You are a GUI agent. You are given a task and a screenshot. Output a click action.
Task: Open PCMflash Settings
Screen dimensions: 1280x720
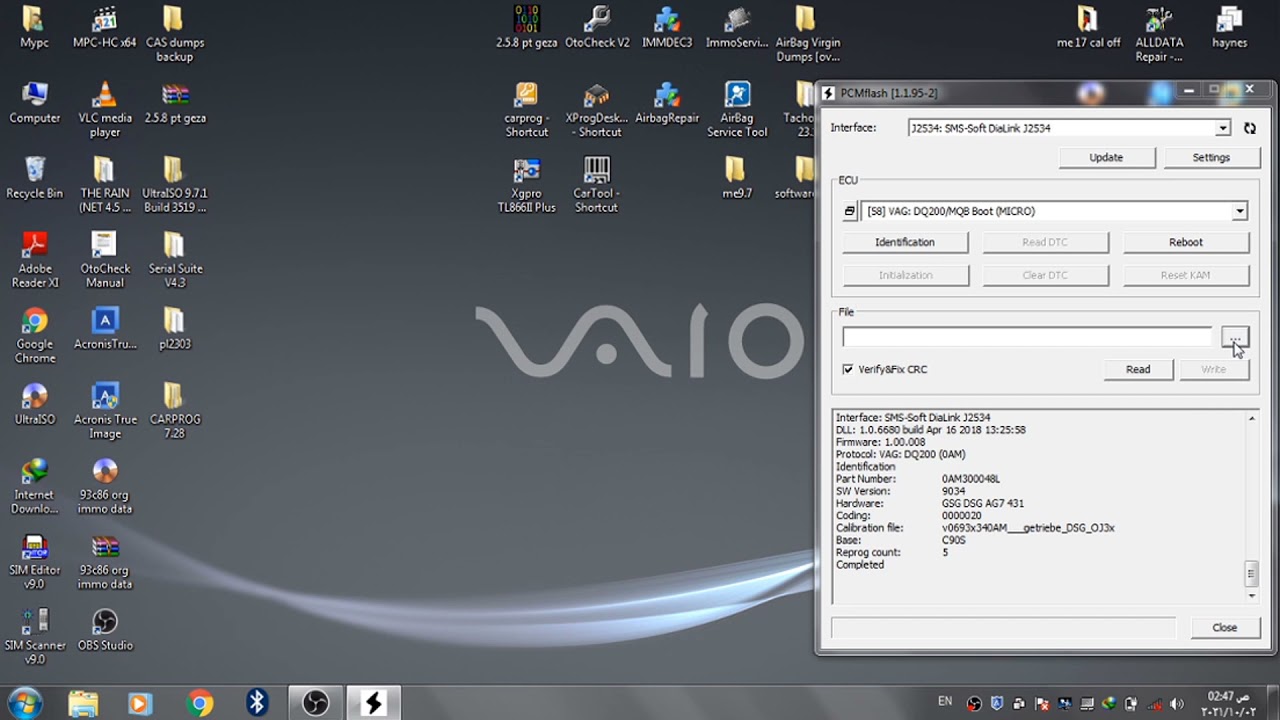1211,157
